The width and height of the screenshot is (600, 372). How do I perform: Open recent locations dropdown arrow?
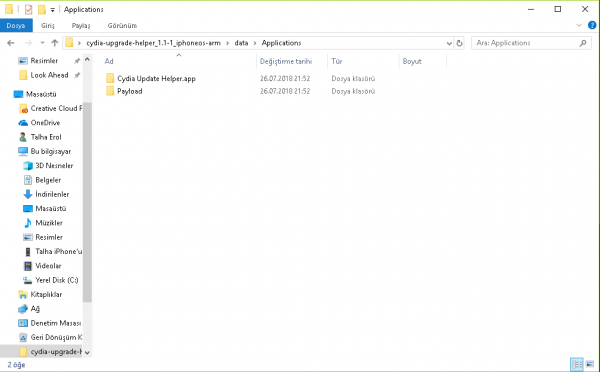tap(42, 43)
